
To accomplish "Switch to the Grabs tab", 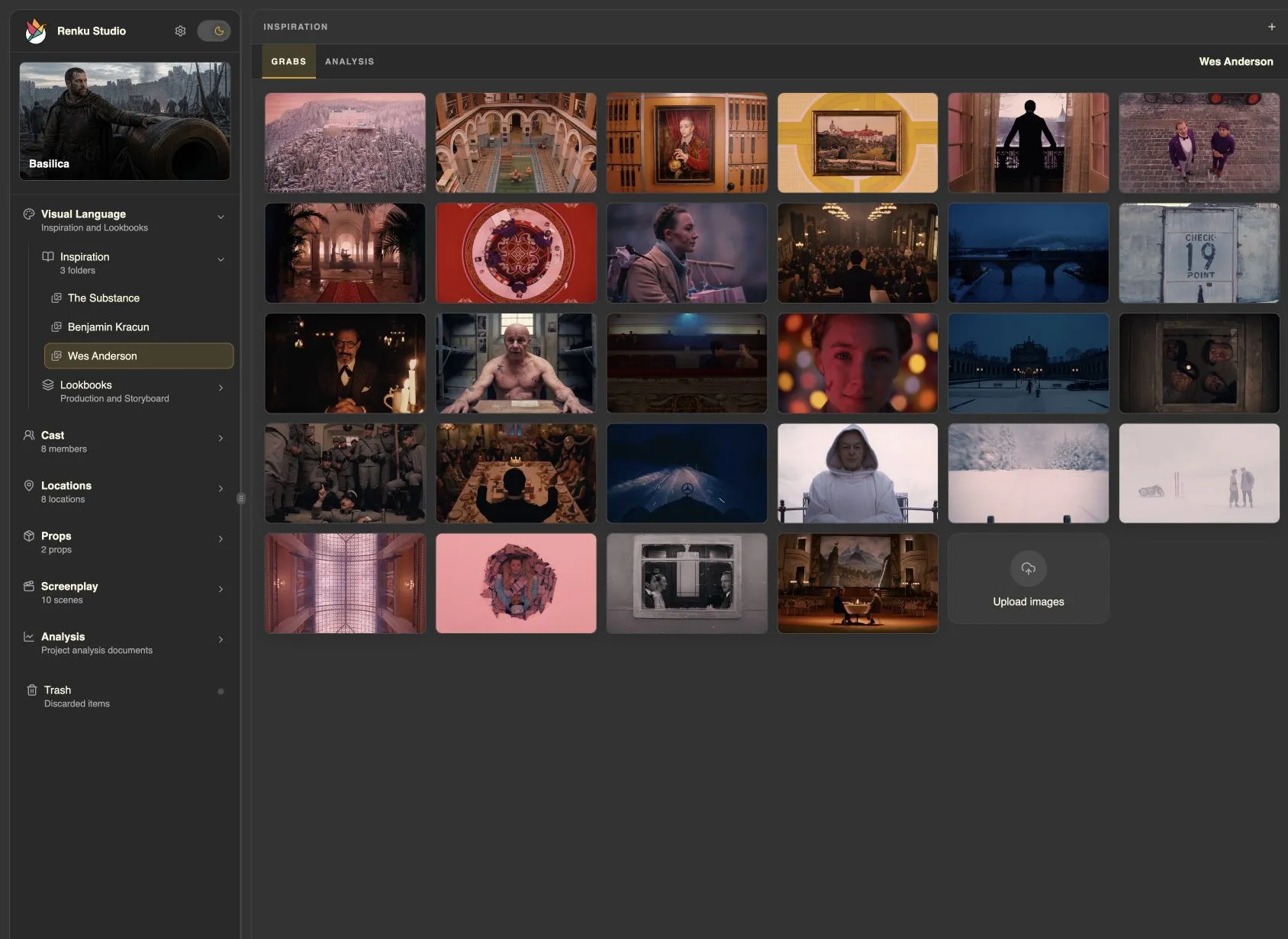I will click(288, 62).
